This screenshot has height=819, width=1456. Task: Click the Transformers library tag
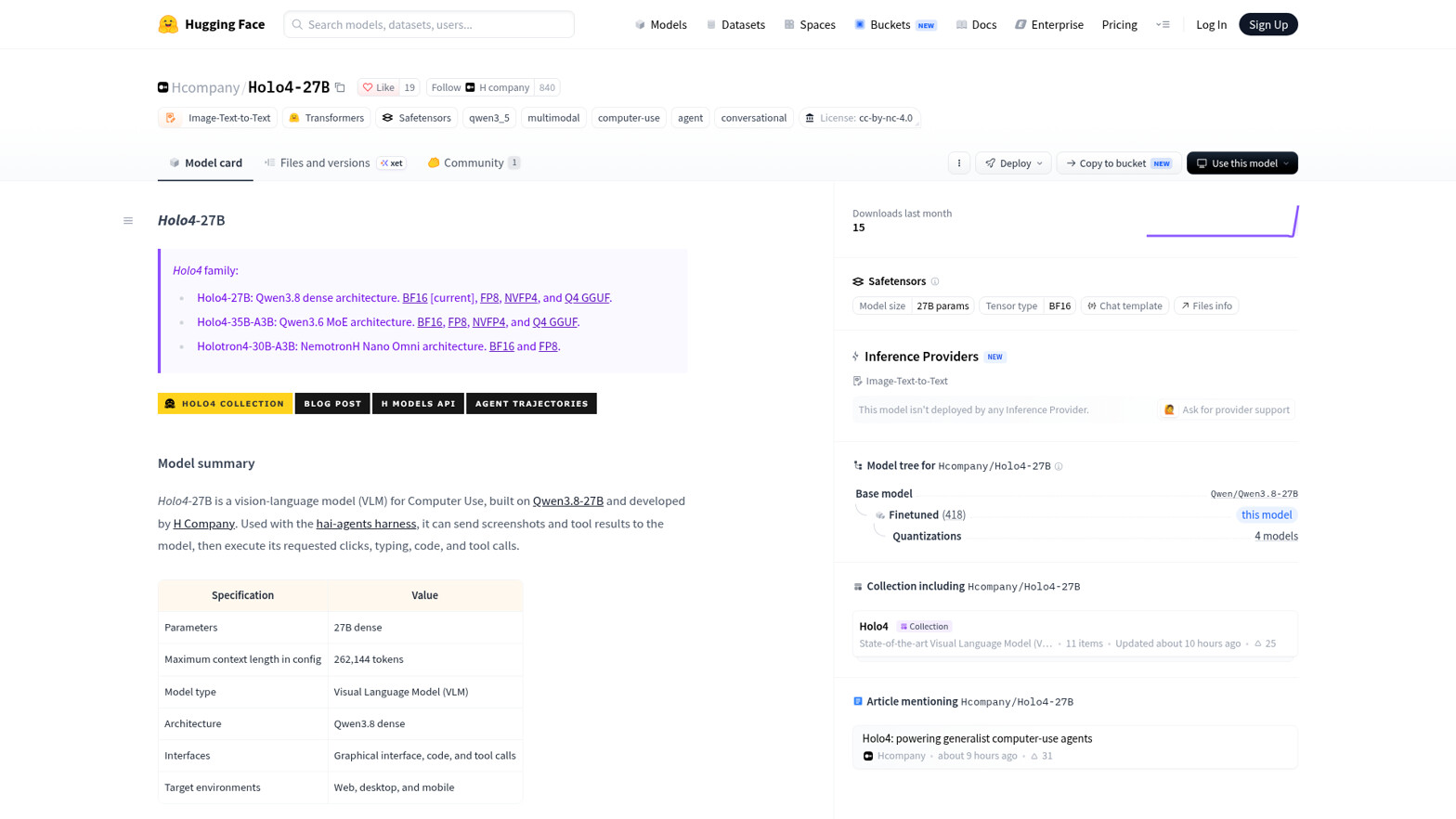pos(326,118)
